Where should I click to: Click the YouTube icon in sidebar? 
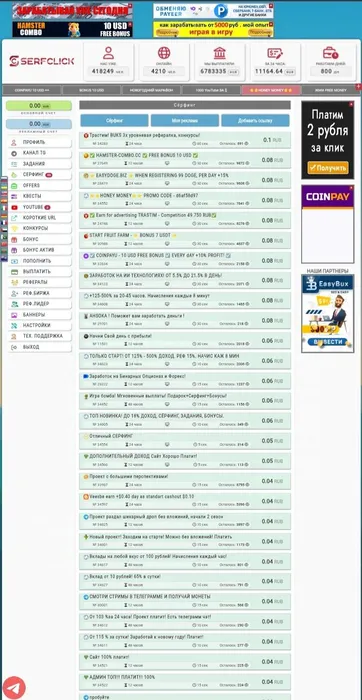(x=14, y=207)
